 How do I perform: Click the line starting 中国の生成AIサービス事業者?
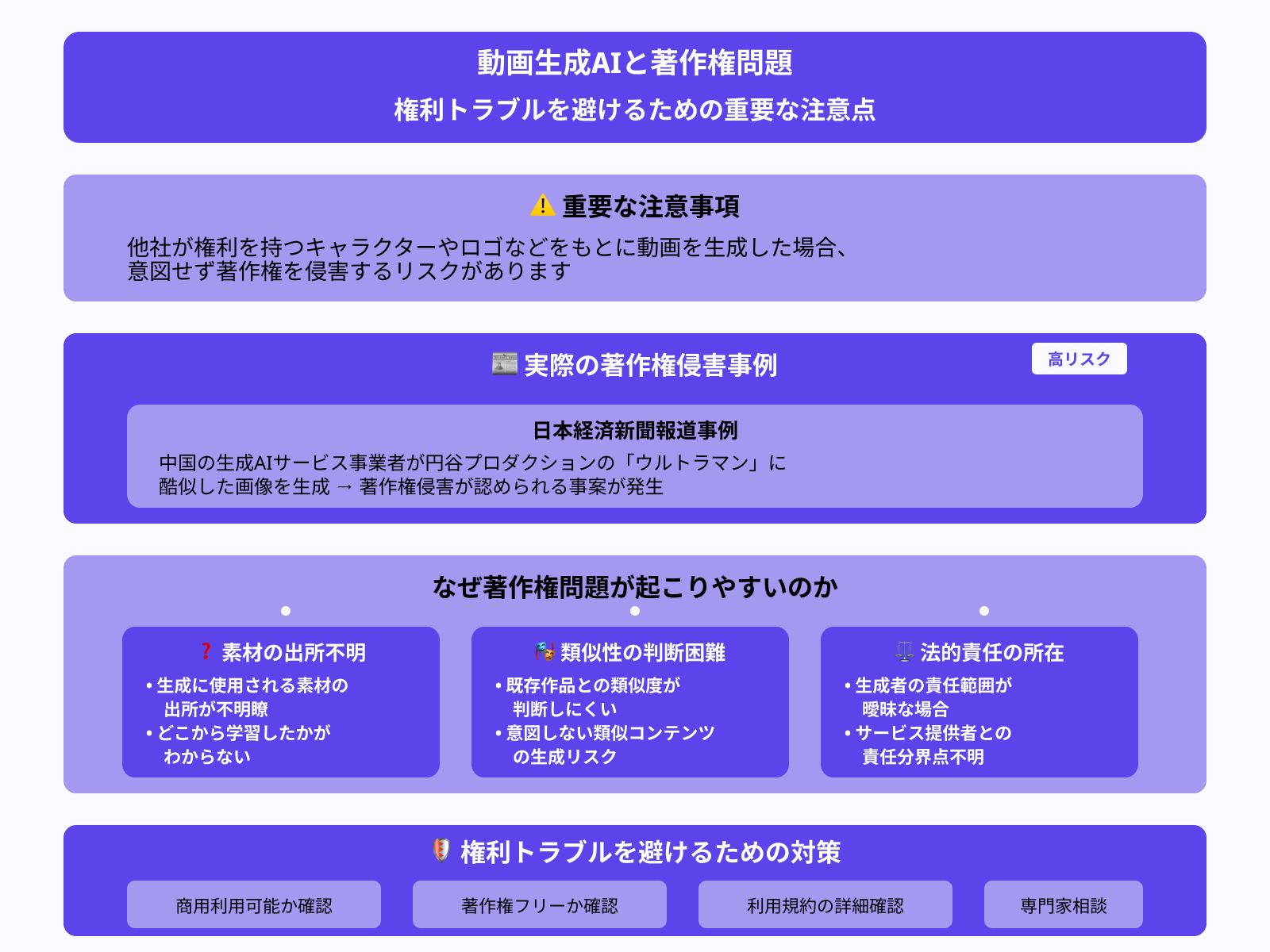(473, 463)
